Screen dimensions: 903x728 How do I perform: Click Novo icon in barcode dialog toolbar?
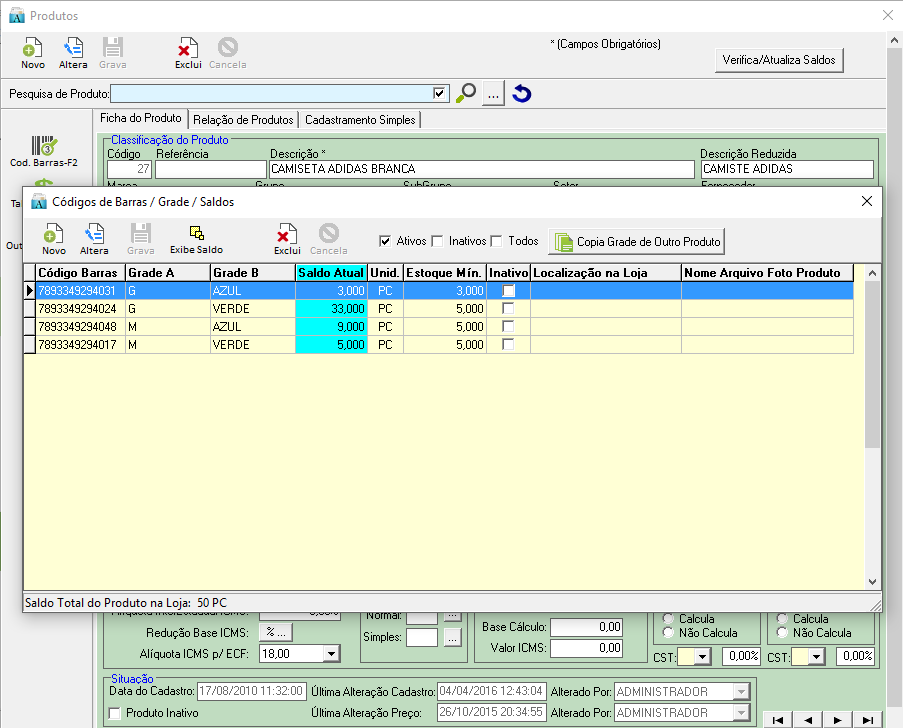point(53,235)
